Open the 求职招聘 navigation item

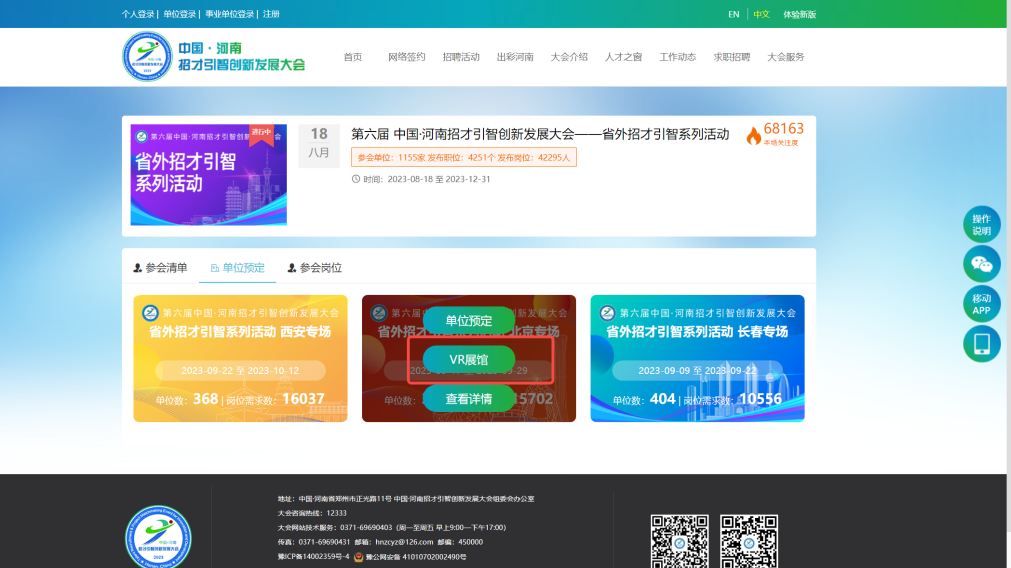point(732,57)
